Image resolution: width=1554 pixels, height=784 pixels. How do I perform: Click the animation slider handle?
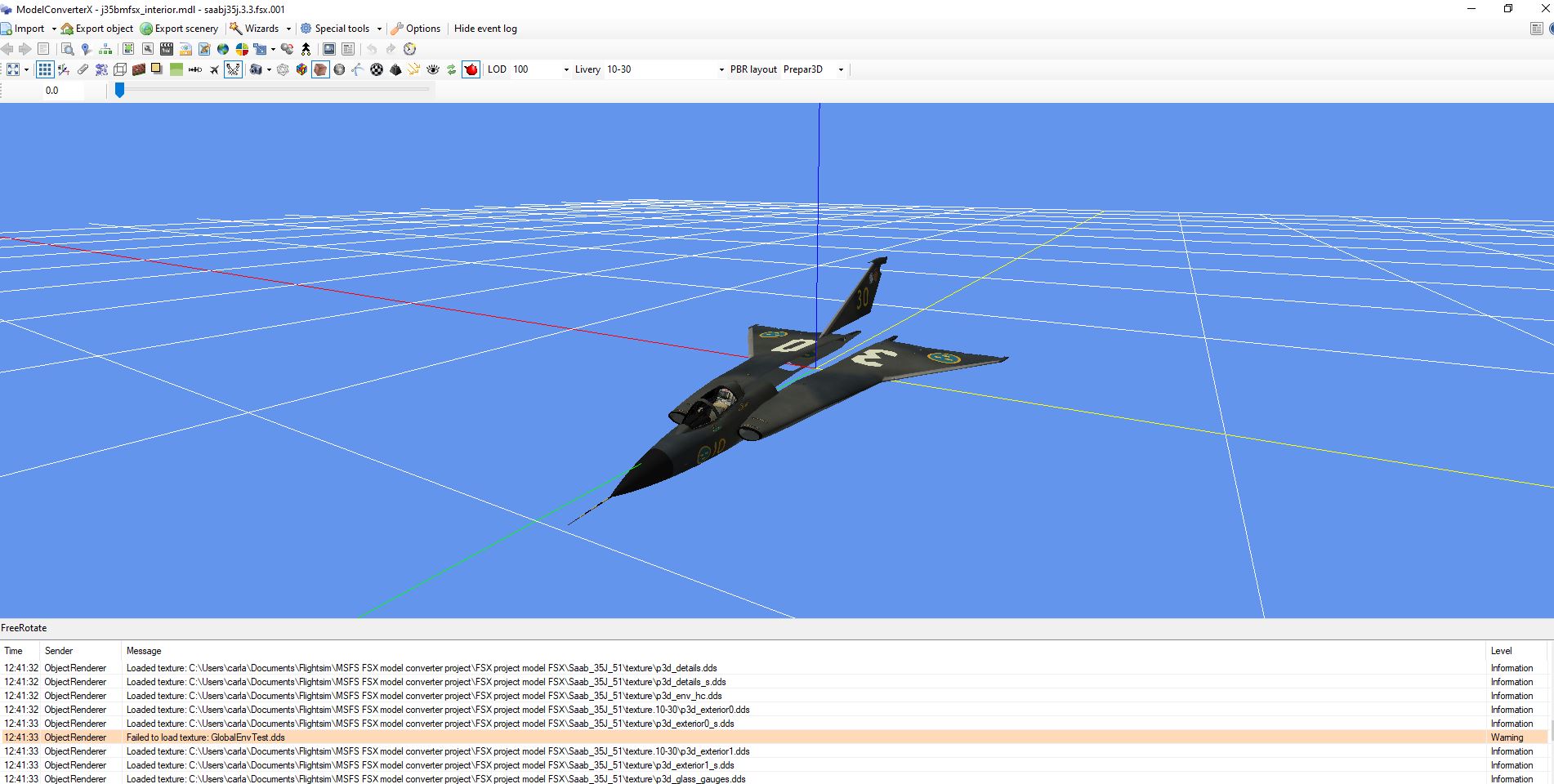(119, 90)
